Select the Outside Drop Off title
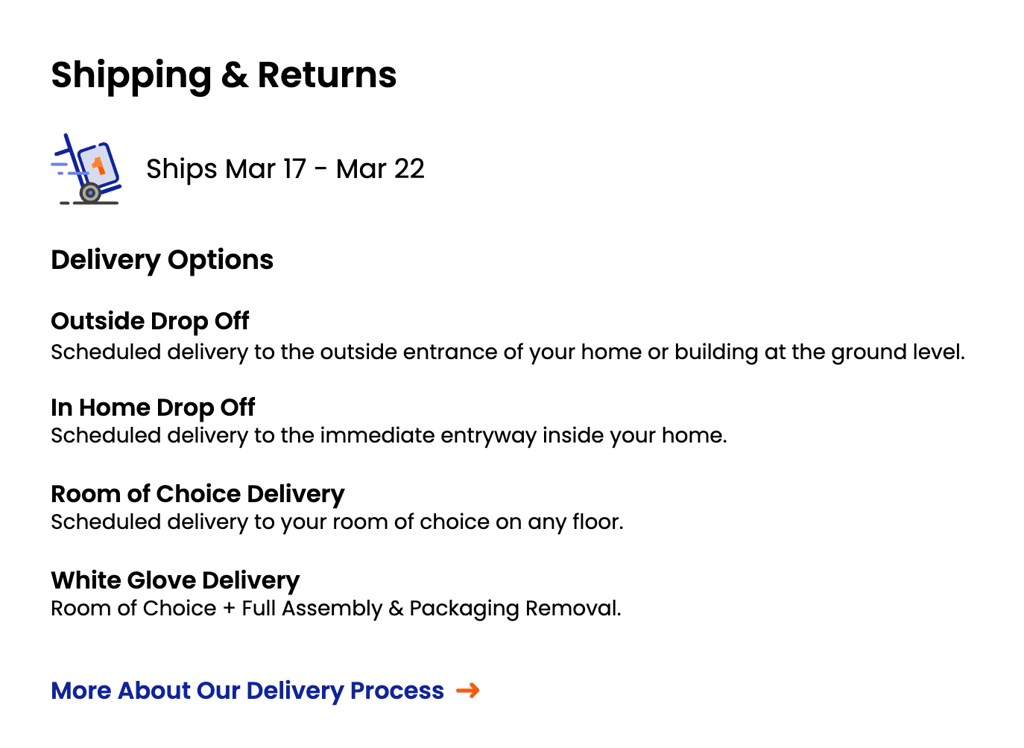 click(150, 321)
